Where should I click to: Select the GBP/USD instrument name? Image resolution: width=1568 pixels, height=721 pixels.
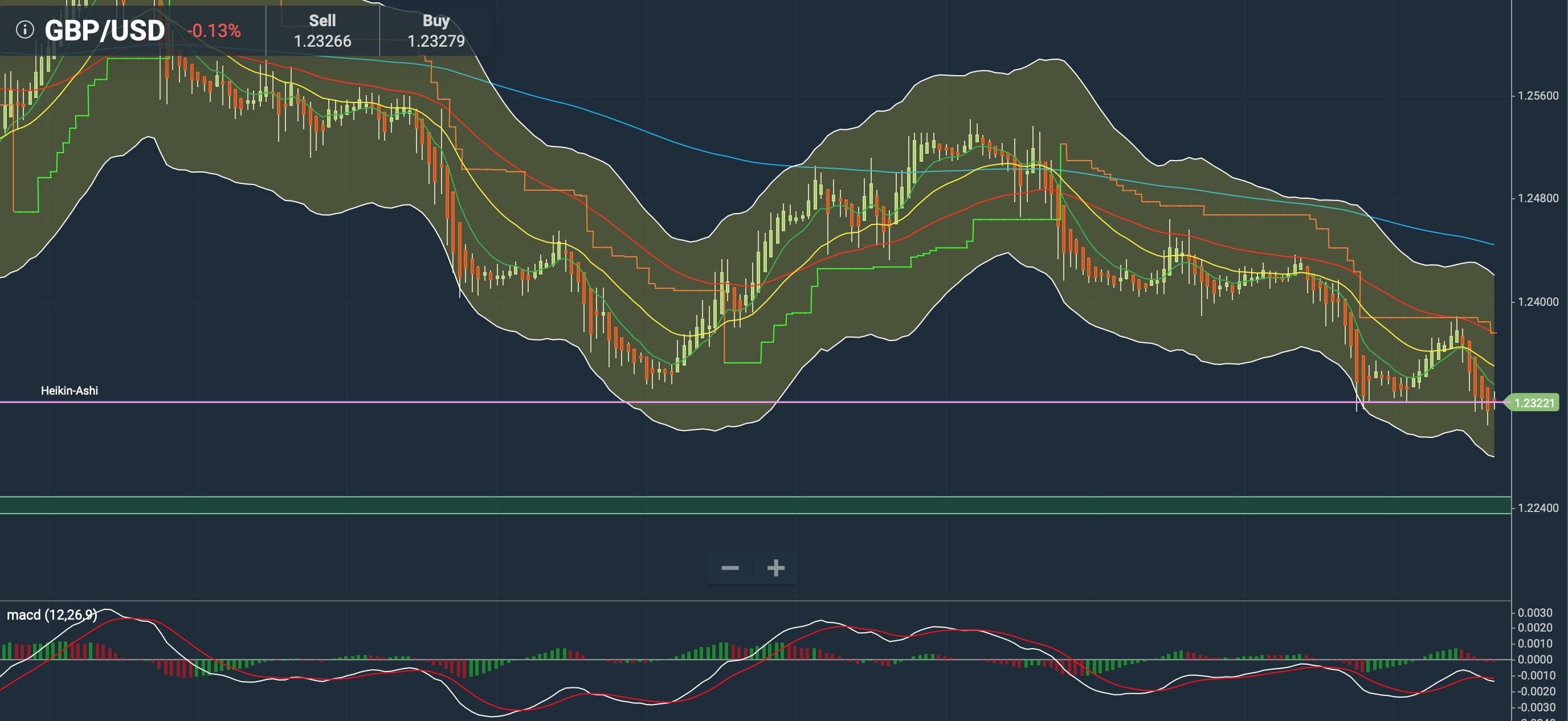(105, 30)
